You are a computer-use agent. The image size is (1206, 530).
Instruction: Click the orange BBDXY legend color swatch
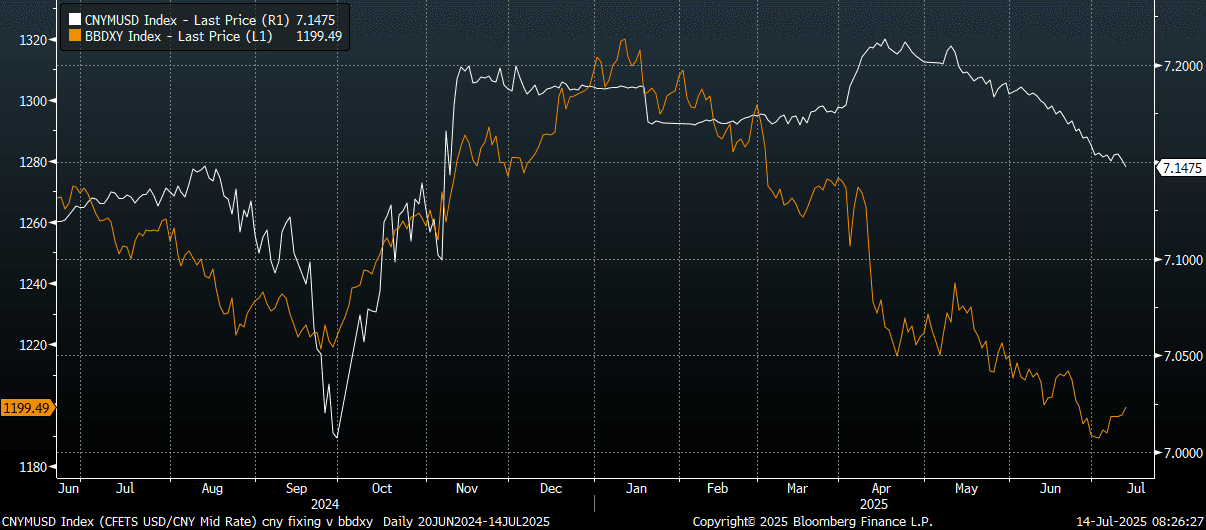72,35
